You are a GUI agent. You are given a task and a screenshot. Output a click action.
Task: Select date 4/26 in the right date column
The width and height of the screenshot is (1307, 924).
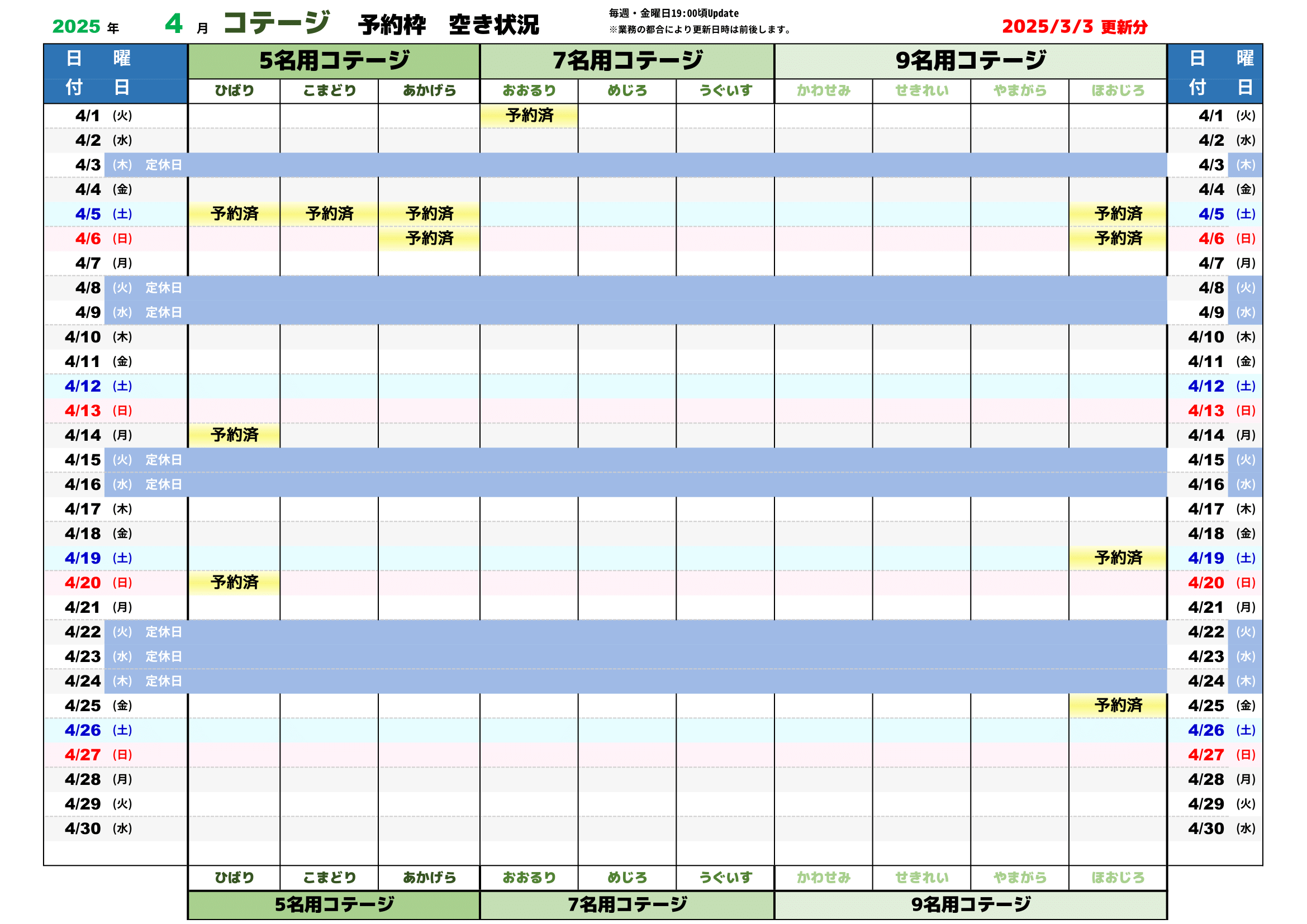point(1206,730)
